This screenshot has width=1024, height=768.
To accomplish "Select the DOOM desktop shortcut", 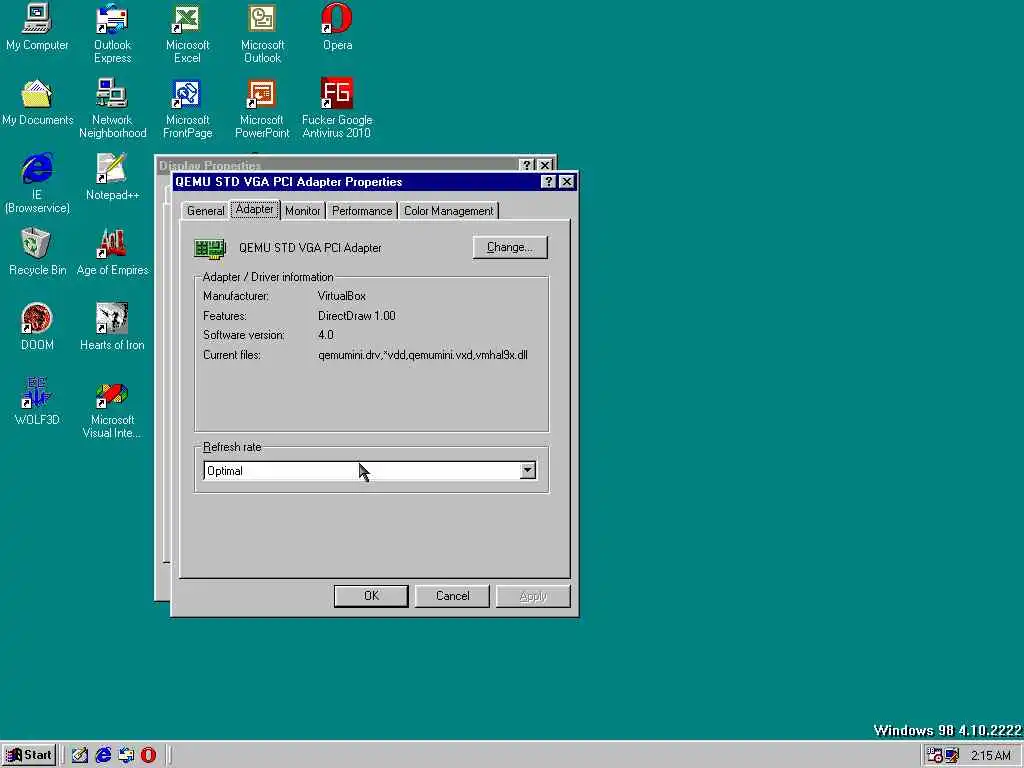I will click(37, 327).
